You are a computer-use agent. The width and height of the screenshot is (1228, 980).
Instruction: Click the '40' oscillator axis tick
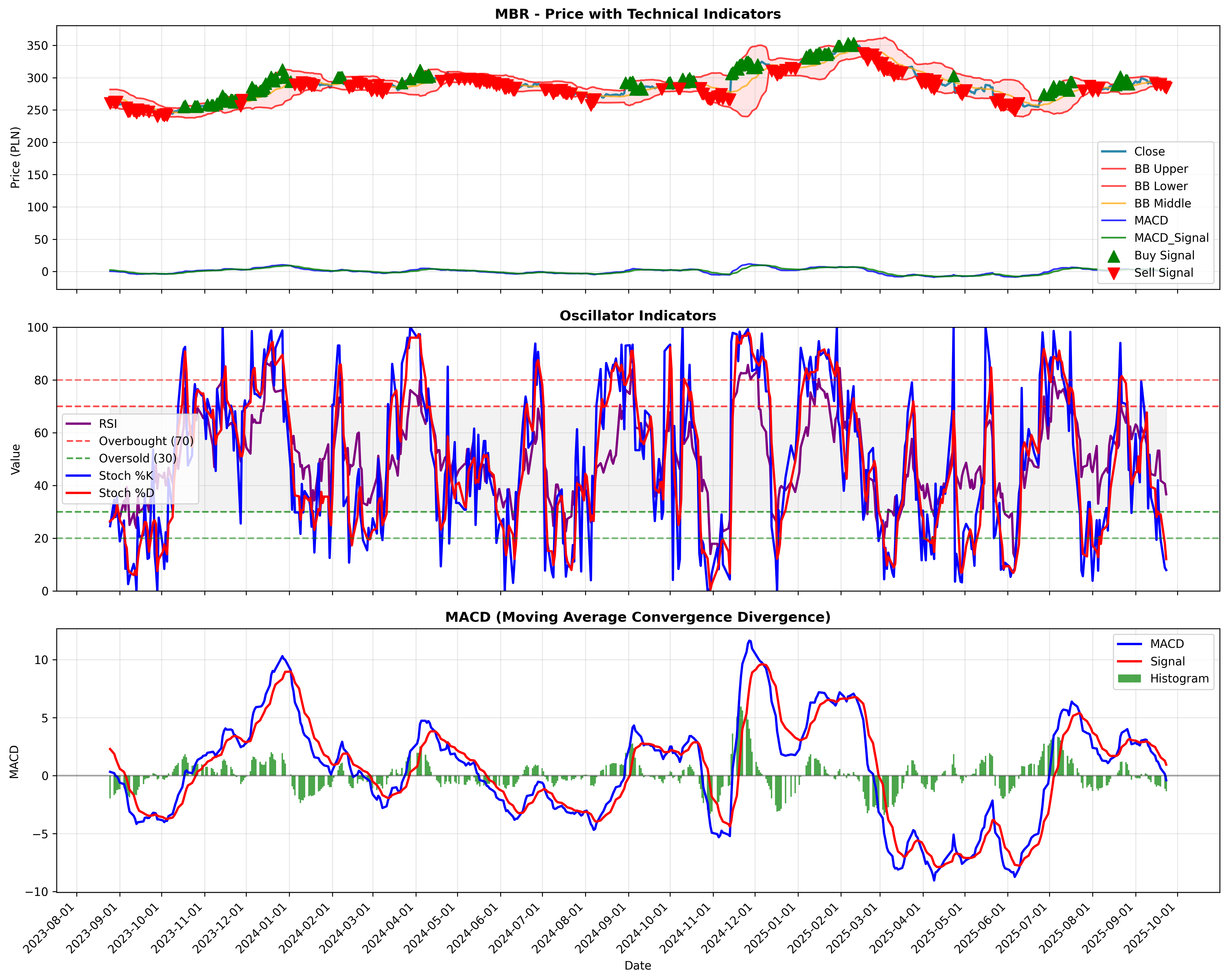click(x=41, y=485)
